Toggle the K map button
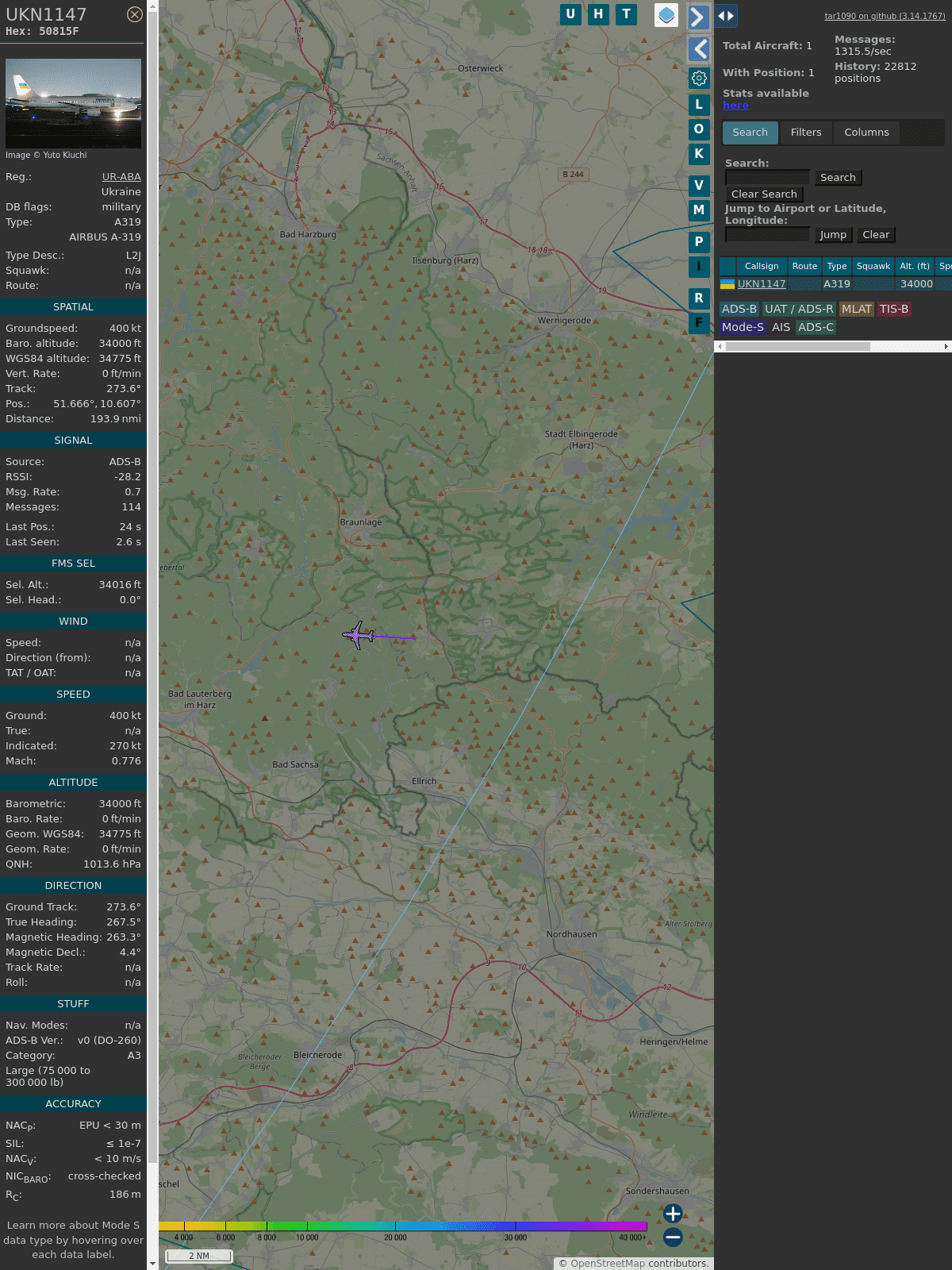The height and width of the screenshot is (1270, 952). (699, 154)
